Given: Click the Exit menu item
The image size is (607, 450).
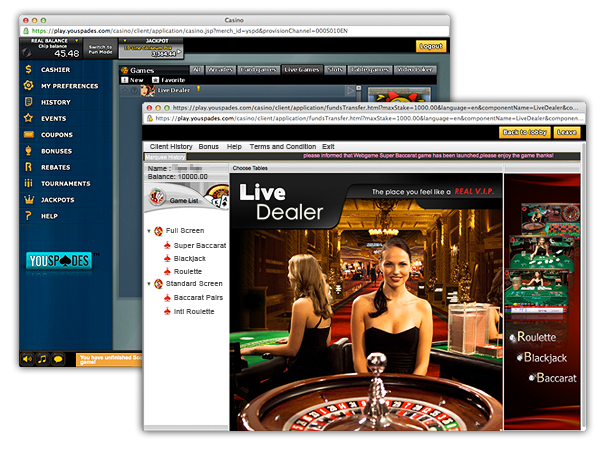Looking at the screenshot, I should pos(328,146).
